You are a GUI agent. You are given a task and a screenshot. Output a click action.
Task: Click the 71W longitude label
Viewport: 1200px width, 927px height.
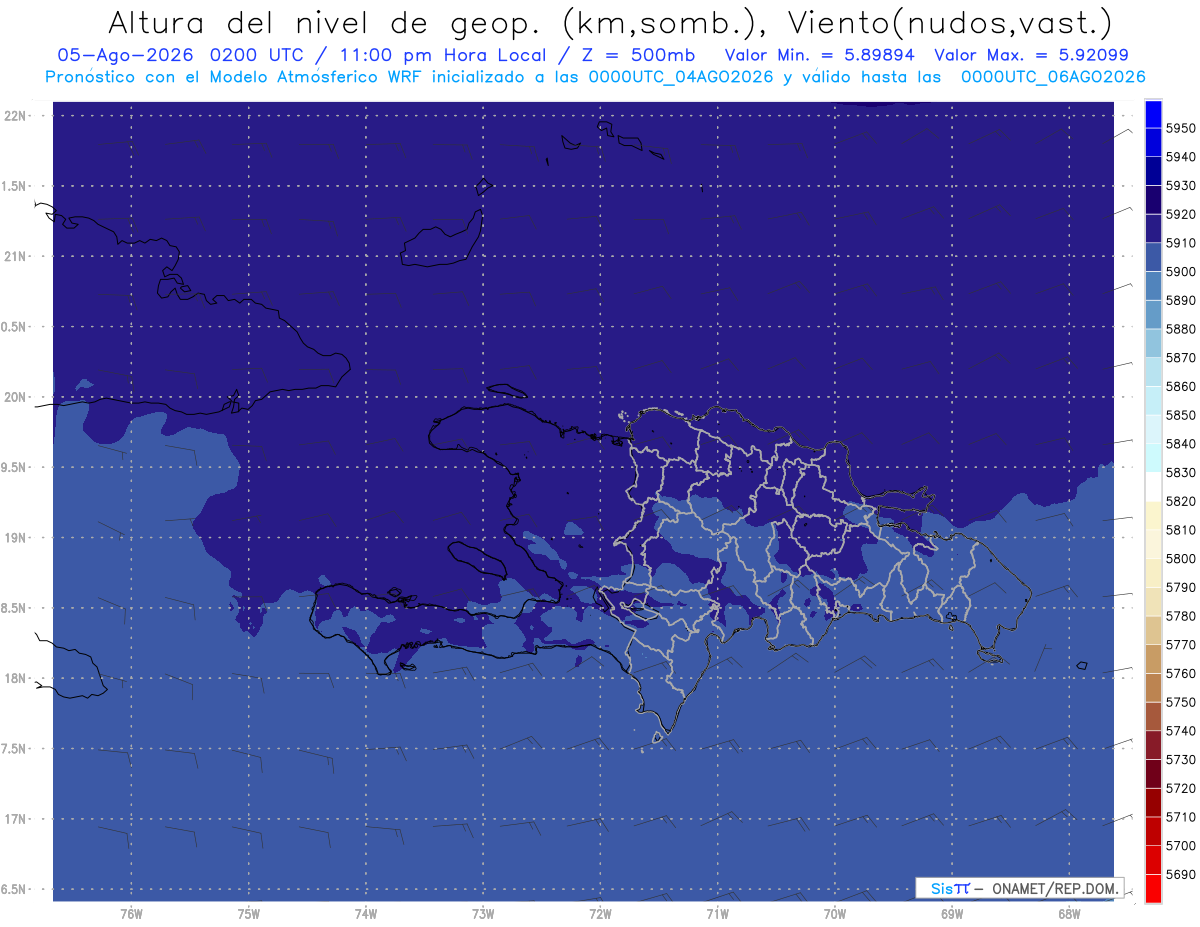(717, 913)
